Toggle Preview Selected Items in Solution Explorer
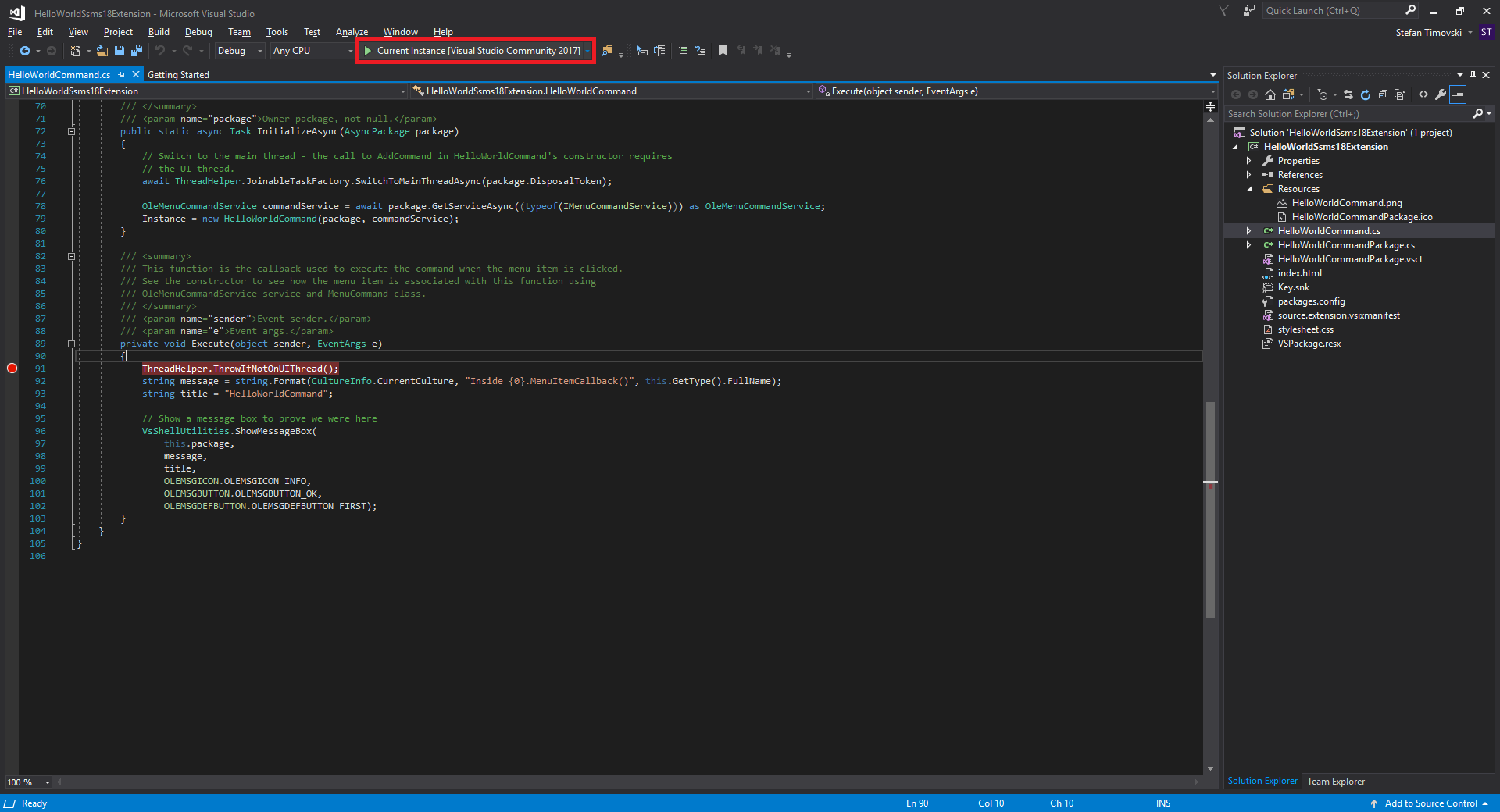The image size is (1500, 812). [x=1458, y=94]
